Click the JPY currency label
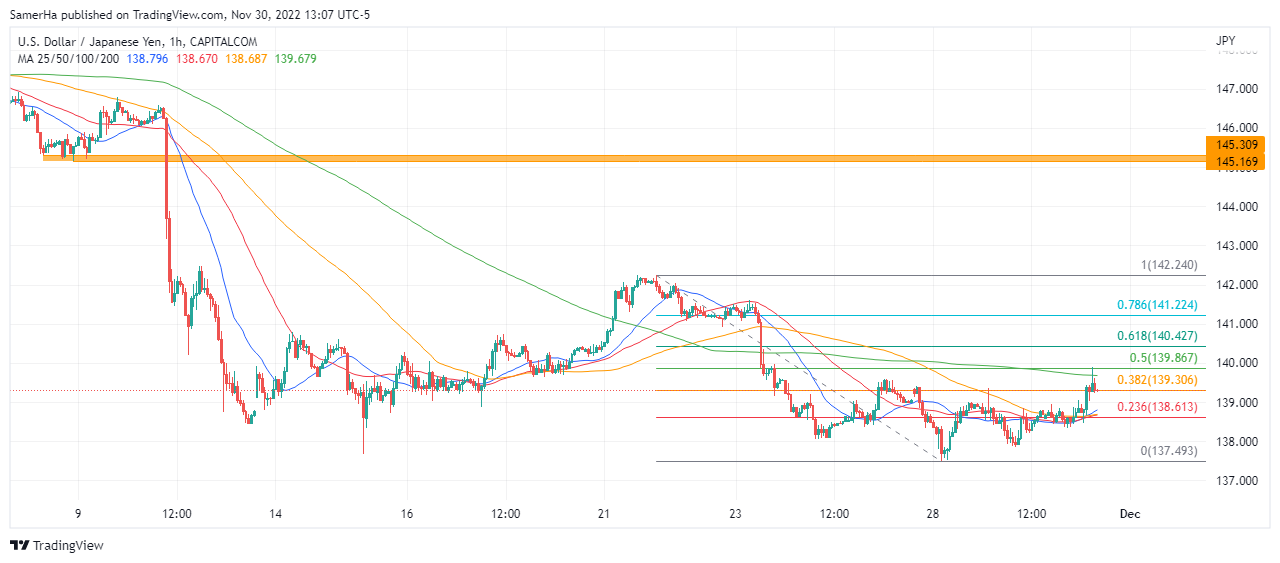Viewport: 1280px width, 563px height. tap(1225, 42)
